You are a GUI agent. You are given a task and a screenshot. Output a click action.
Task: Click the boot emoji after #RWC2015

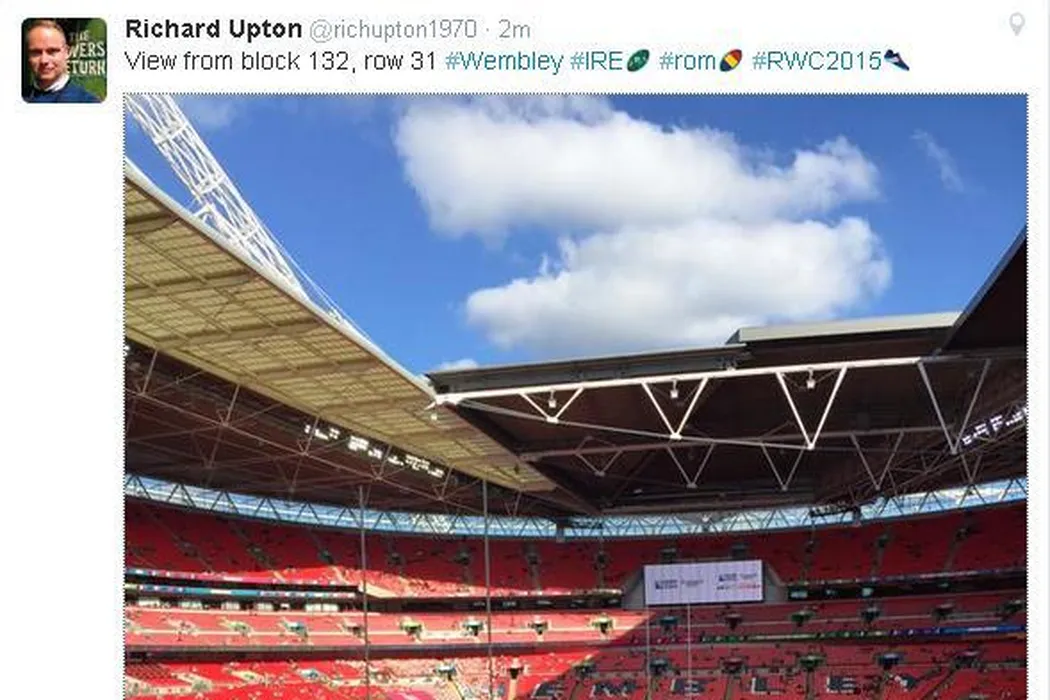(x=896, y=60)
